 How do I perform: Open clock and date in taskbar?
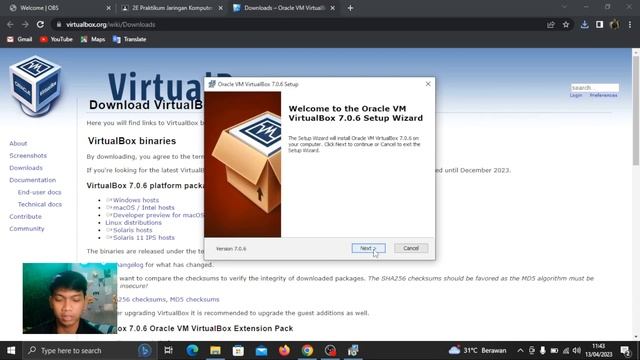pyautogui.click(x=598, y=350)
